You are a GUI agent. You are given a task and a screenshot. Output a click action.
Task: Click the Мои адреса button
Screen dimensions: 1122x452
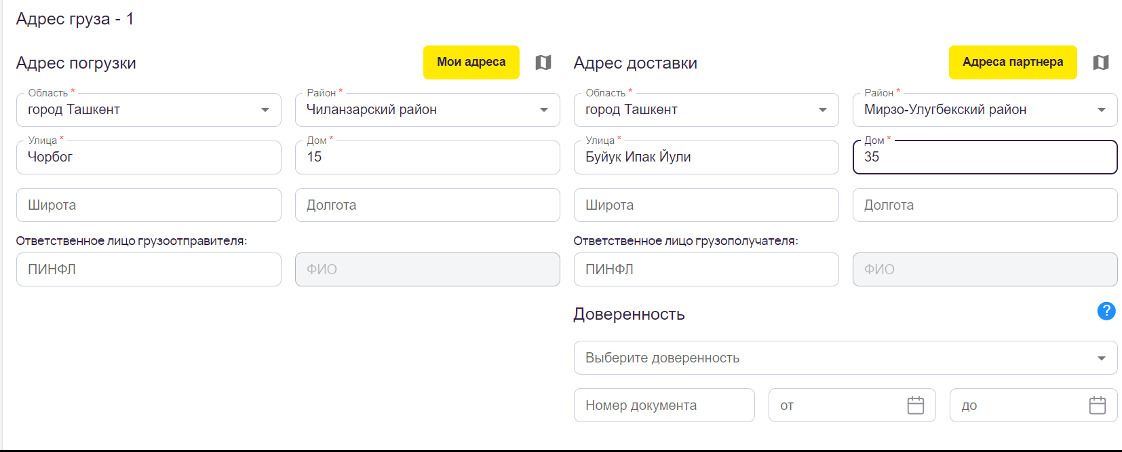(x=472, y=62)
